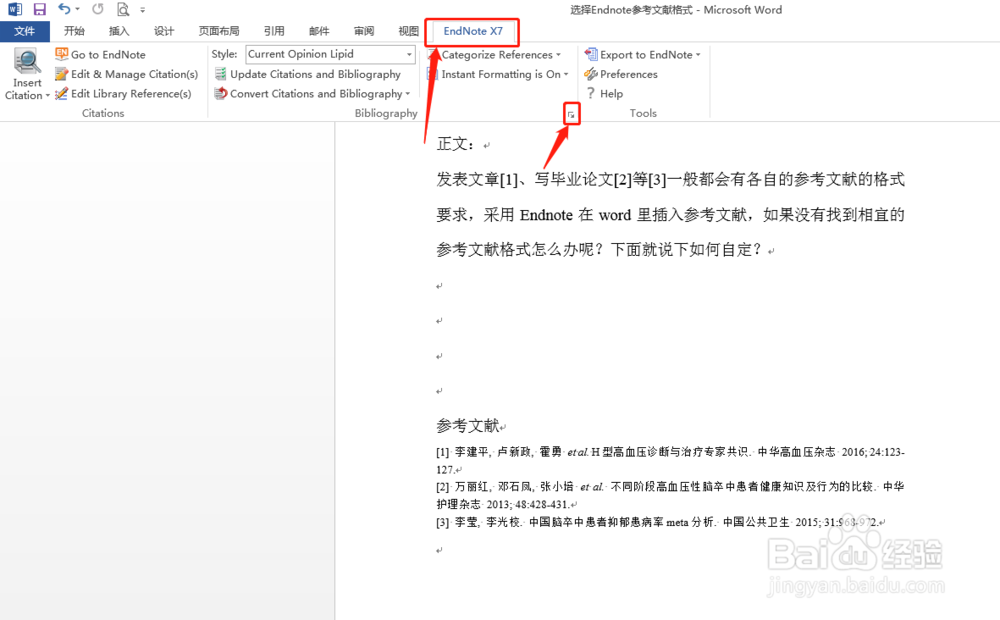Open EndNote Preferences
This screenshot has width=1000, height=620.
pyautogui.click(x=628, y=74)
